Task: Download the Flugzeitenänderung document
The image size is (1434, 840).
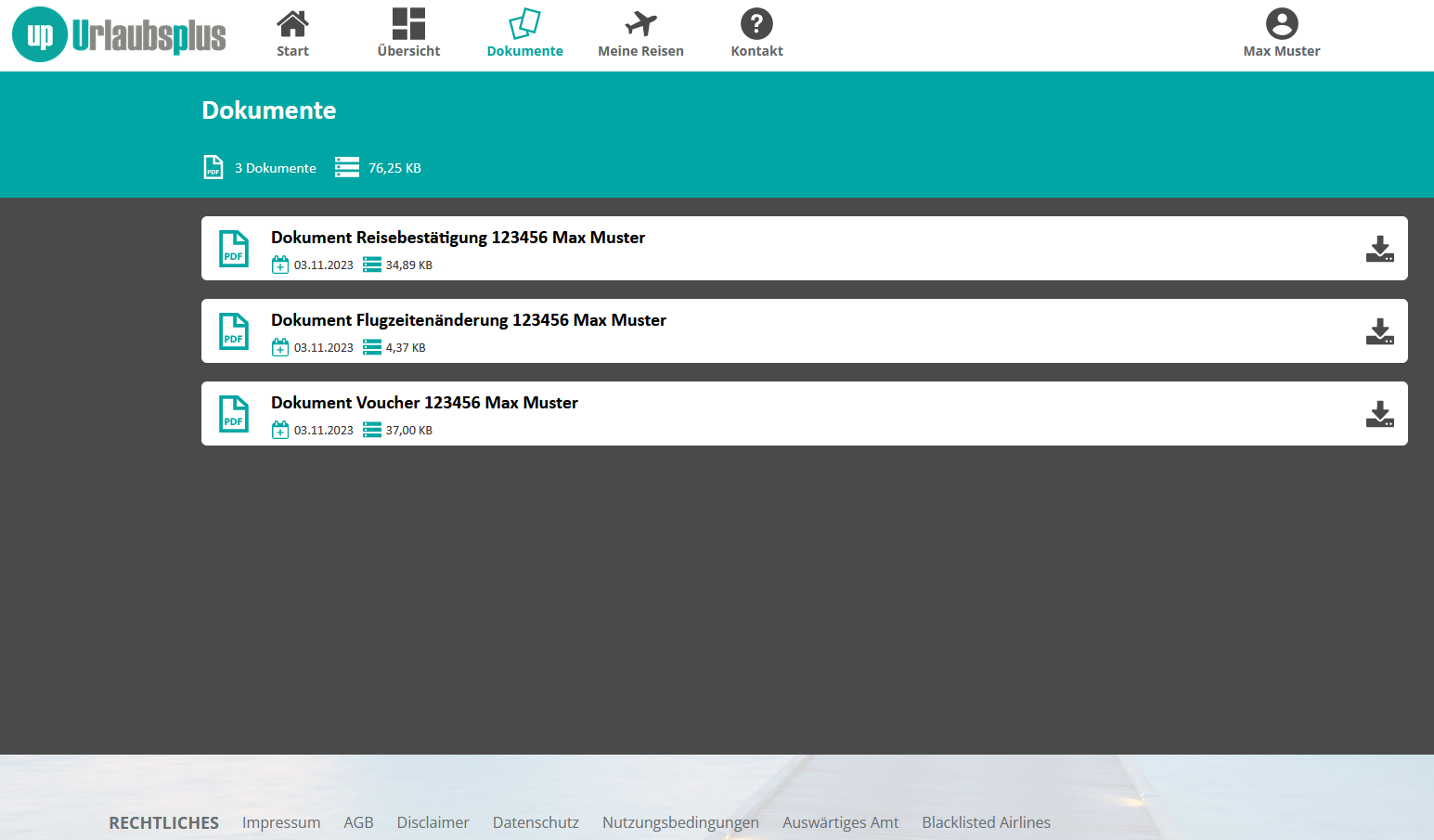Action: 1379,331
